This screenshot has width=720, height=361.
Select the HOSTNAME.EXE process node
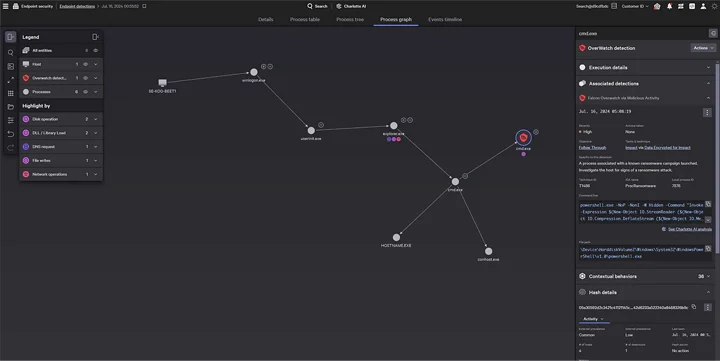pyautogui.click(x=396, y=237)
